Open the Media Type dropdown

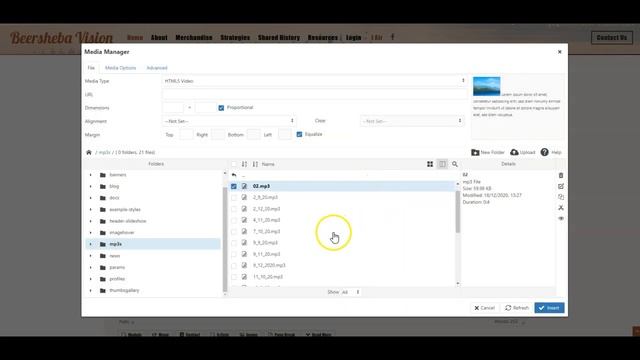(314, 81)
